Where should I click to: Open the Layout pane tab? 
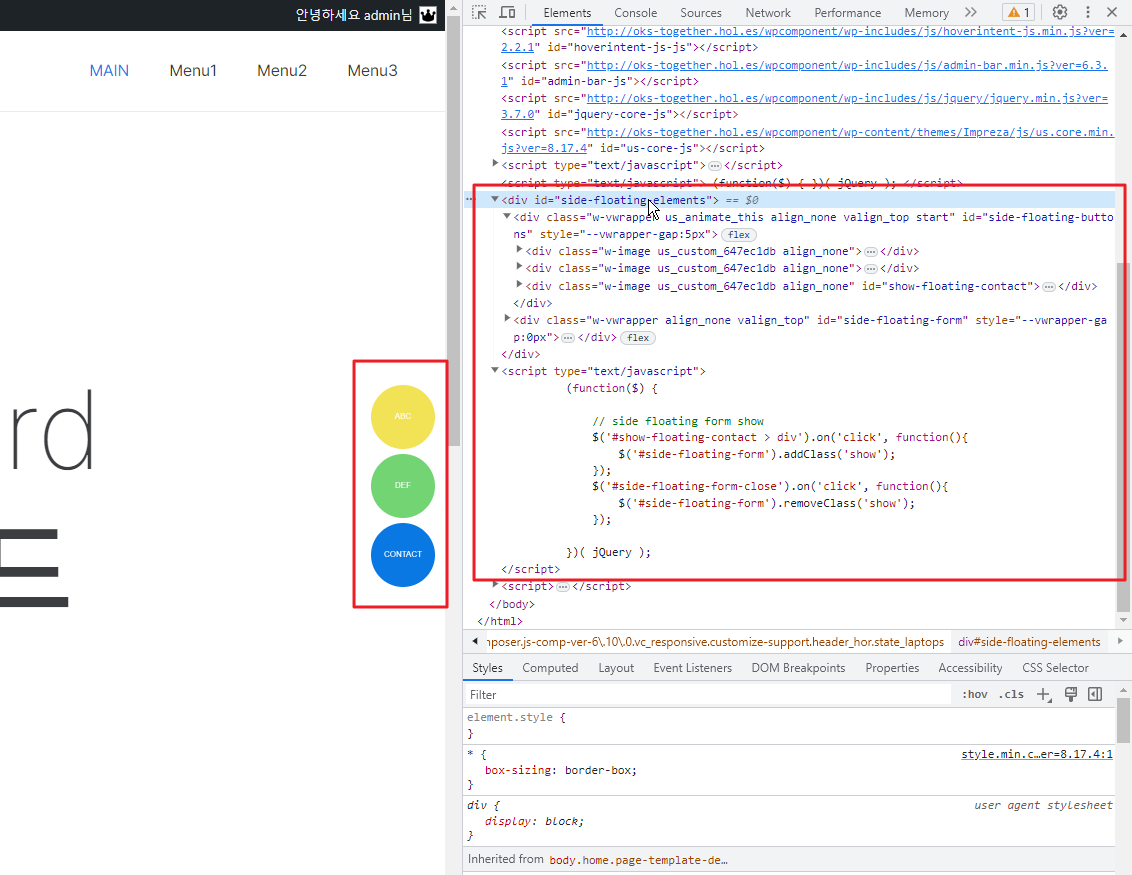click(x=616, y=668)
